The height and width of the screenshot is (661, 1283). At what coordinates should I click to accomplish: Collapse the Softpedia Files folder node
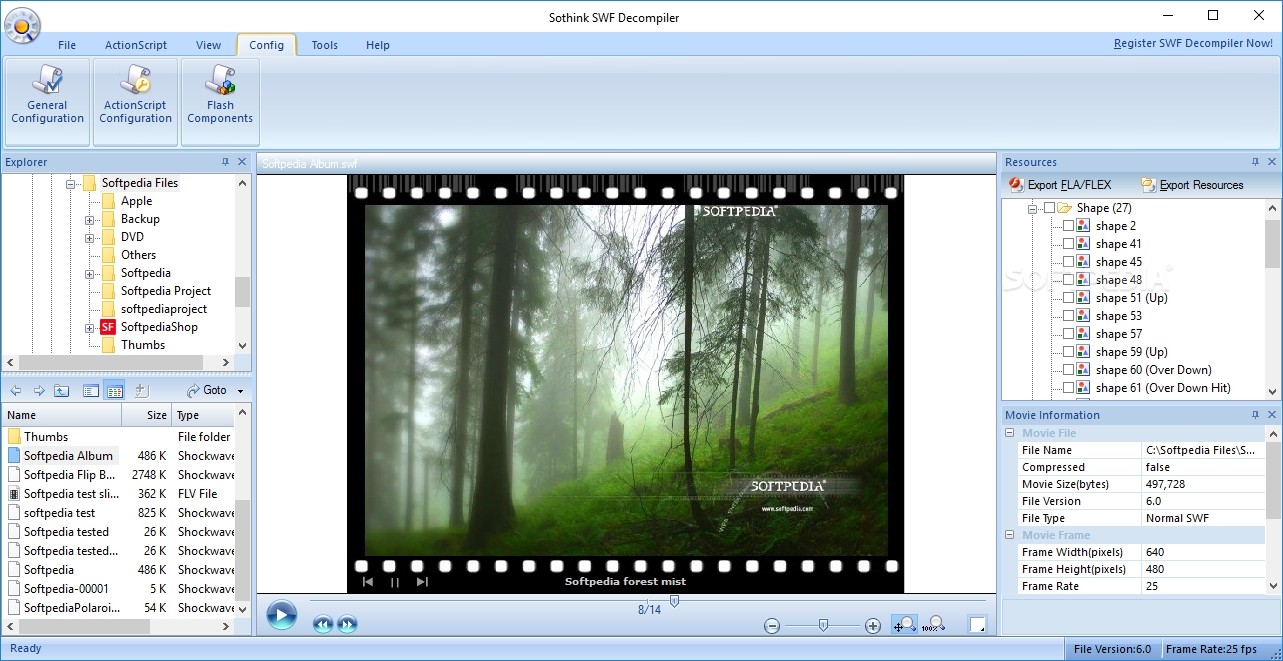tap(71, 184)
